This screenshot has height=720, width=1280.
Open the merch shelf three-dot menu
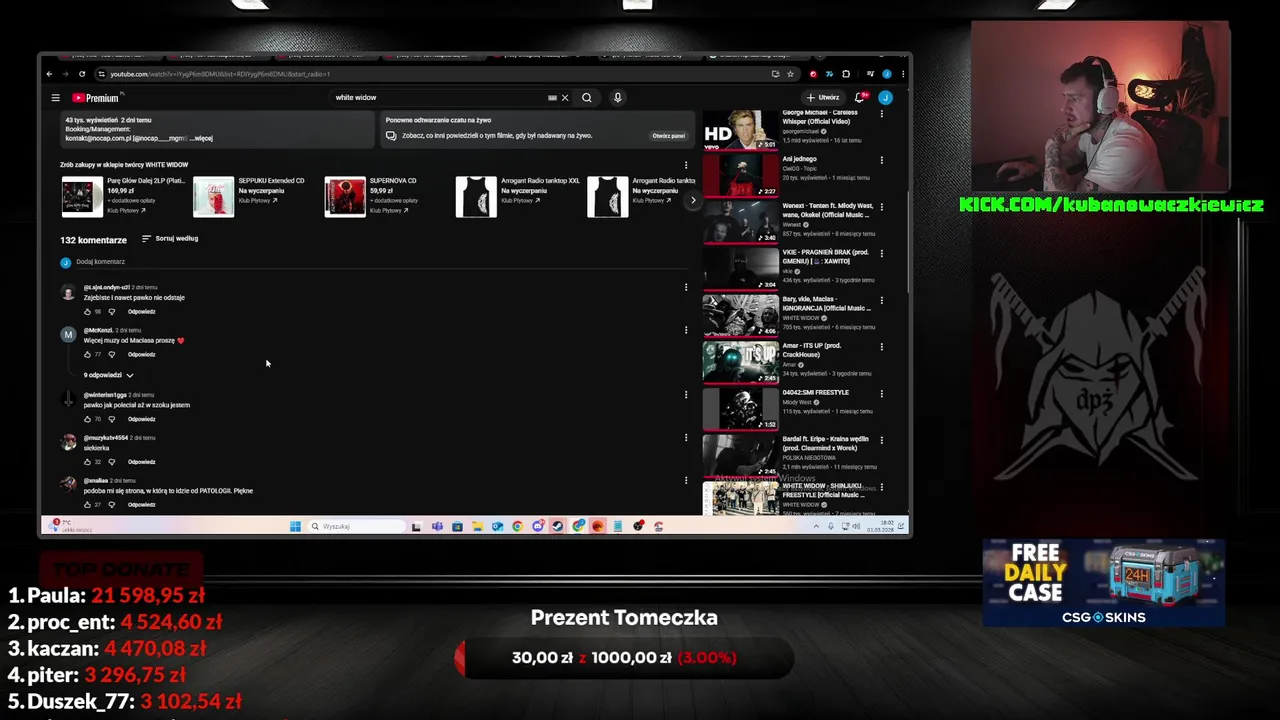pos(686,165)
